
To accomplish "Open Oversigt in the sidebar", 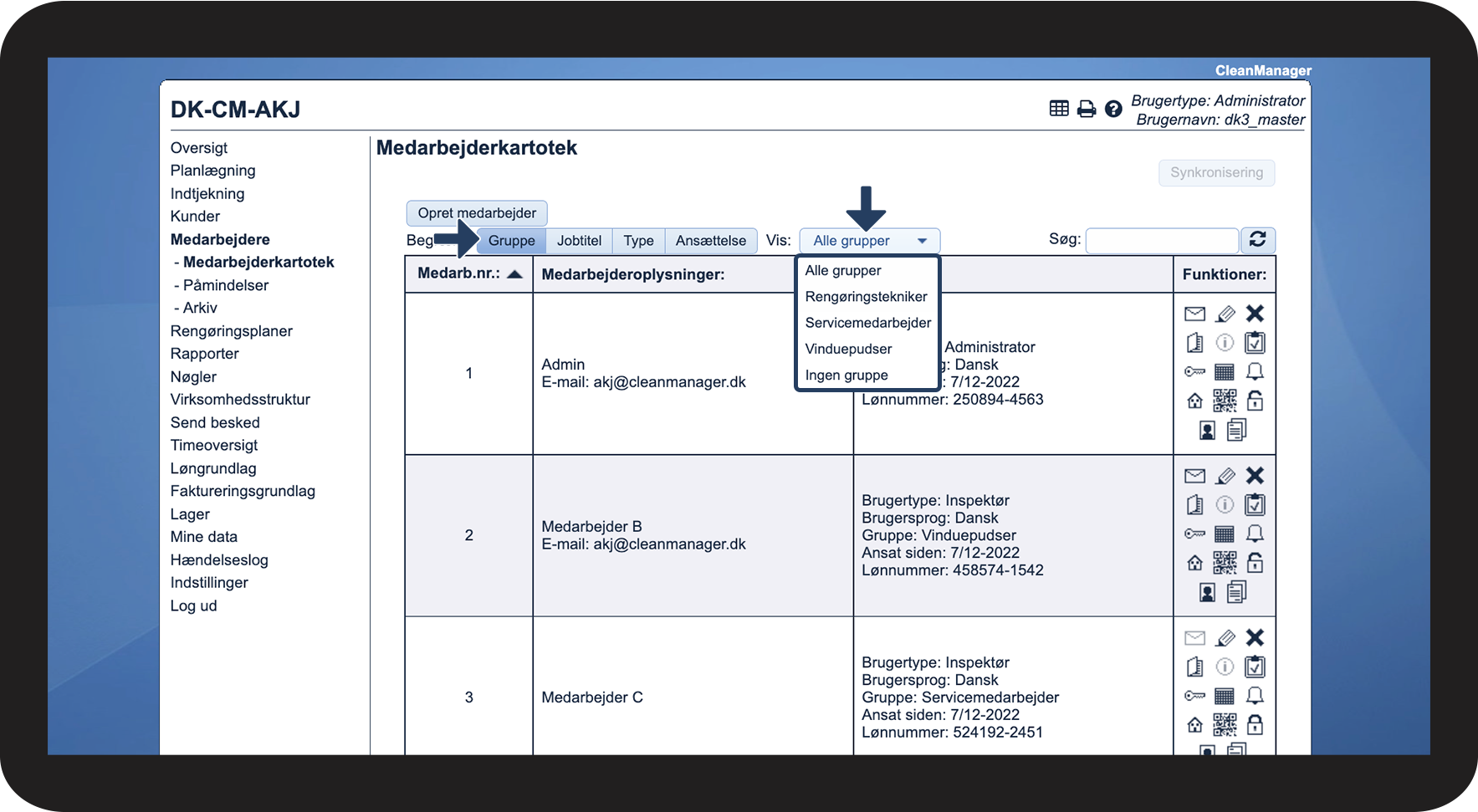I will (x=199, y=148).
